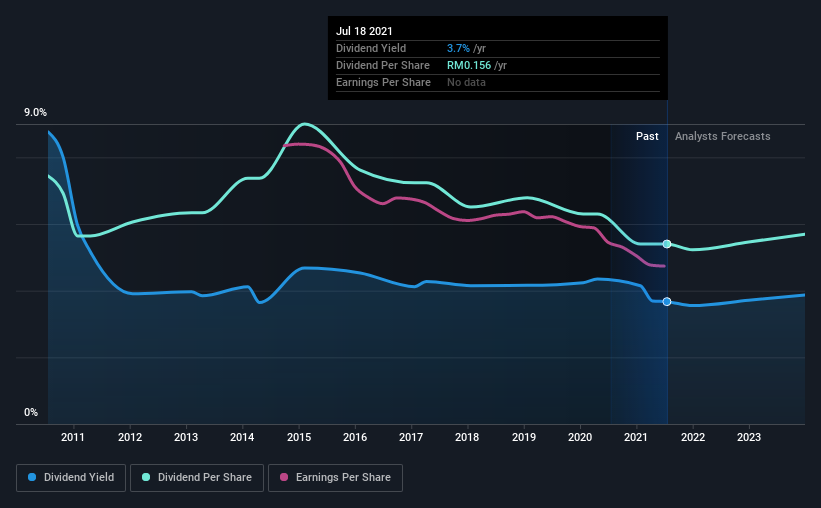Click the 9.0% y-axis label
821x508 pixels.
click(x=35, y=113)
